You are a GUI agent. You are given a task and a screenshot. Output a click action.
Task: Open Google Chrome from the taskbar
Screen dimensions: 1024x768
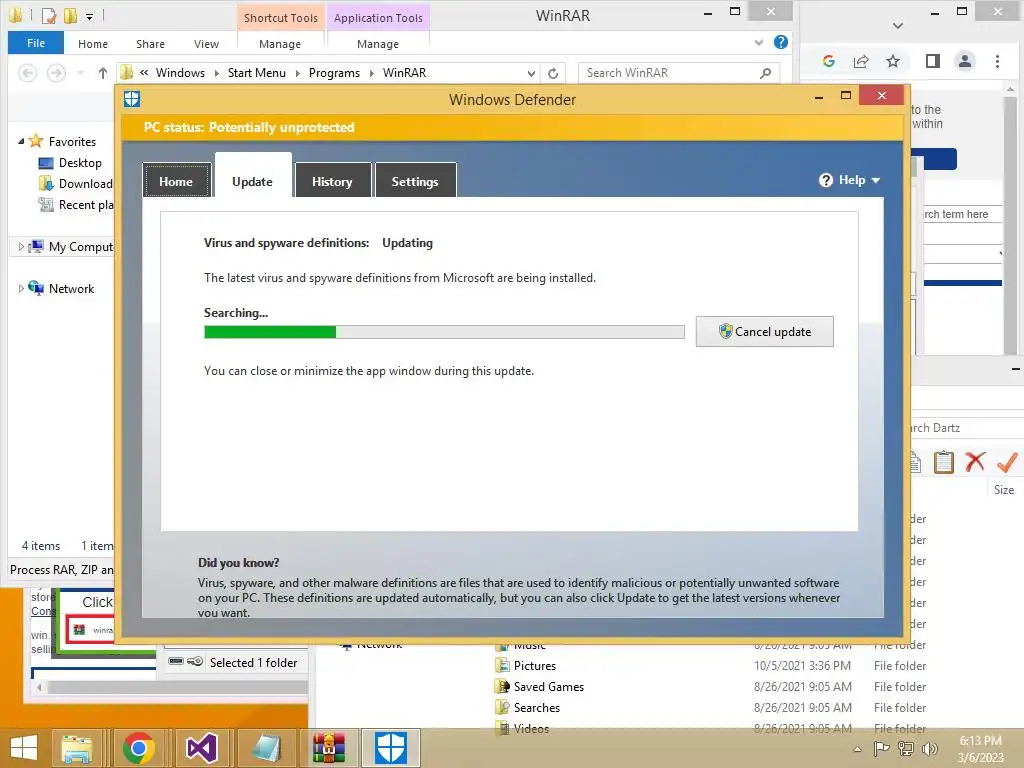pos(138,748)
